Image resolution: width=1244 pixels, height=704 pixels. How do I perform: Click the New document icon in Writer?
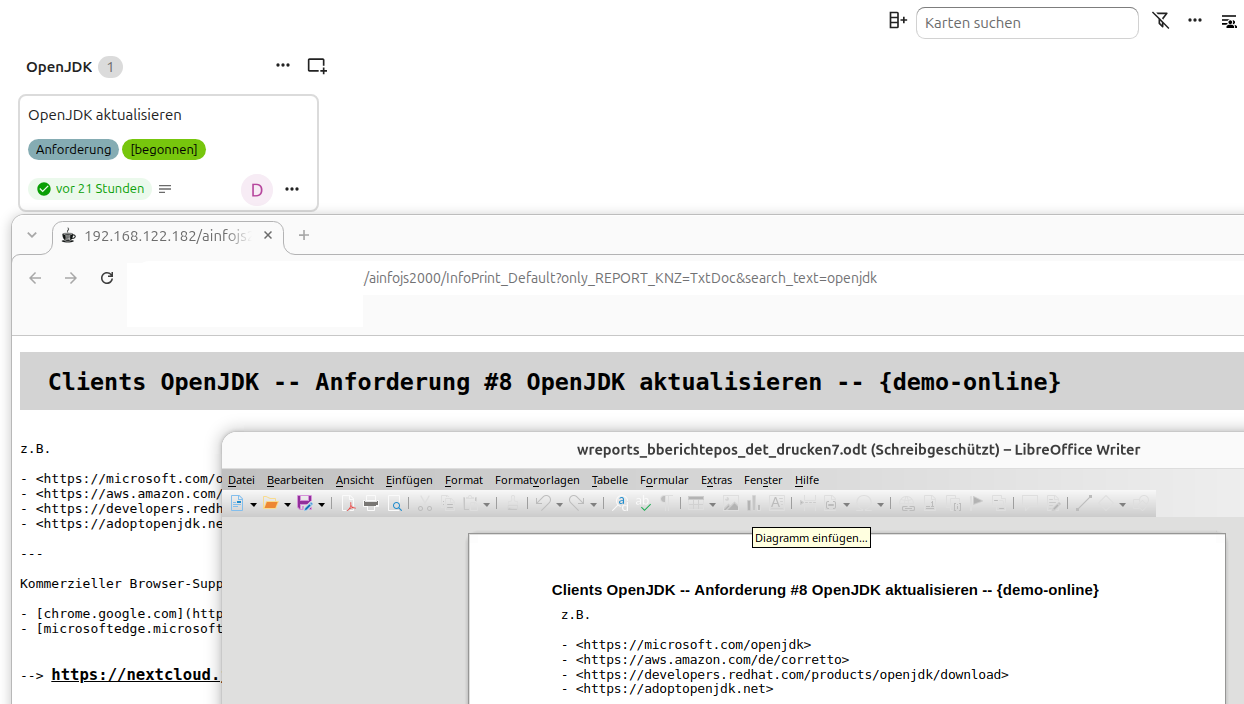[x=237, y=504]
